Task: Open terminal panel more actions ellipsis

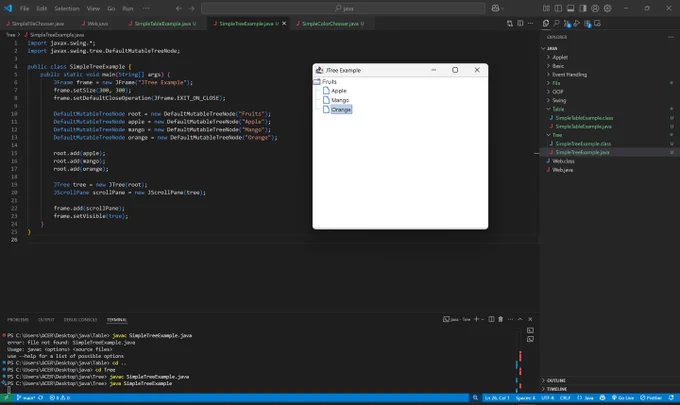Action: coord(510,319)
